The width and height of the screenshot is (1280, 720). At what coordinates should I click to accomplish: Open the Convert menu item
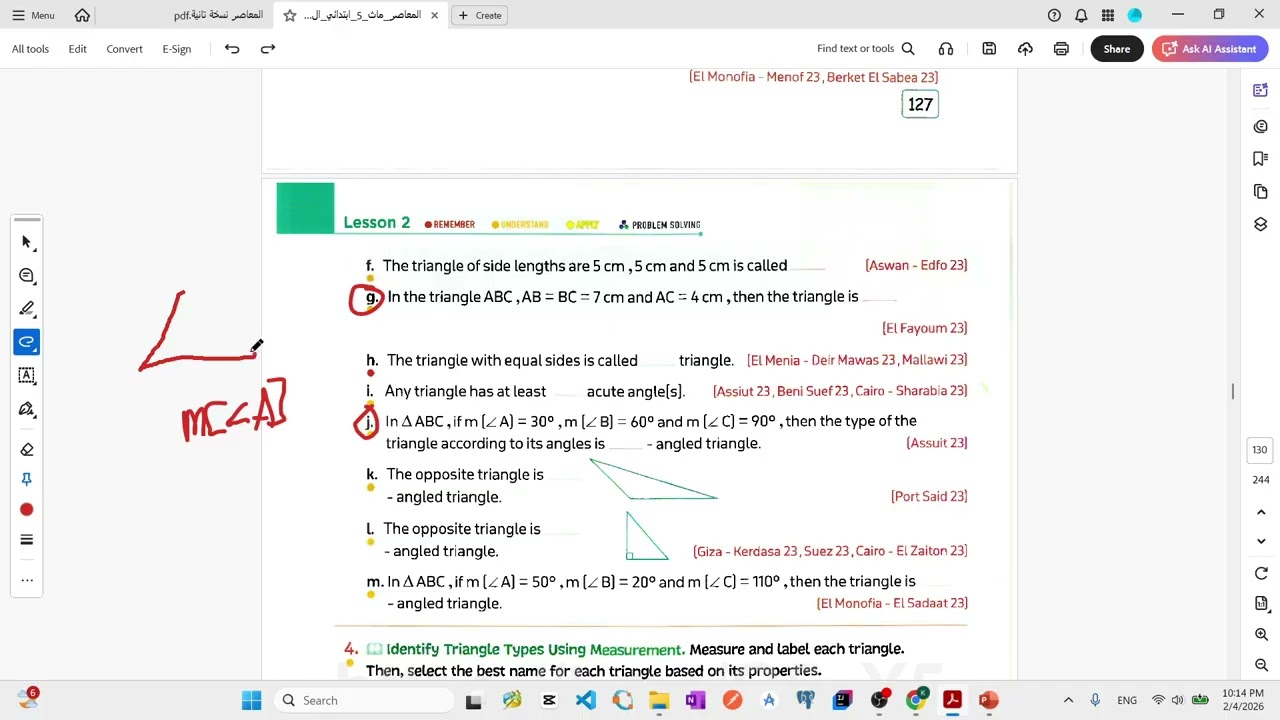[x=124, y=49]
